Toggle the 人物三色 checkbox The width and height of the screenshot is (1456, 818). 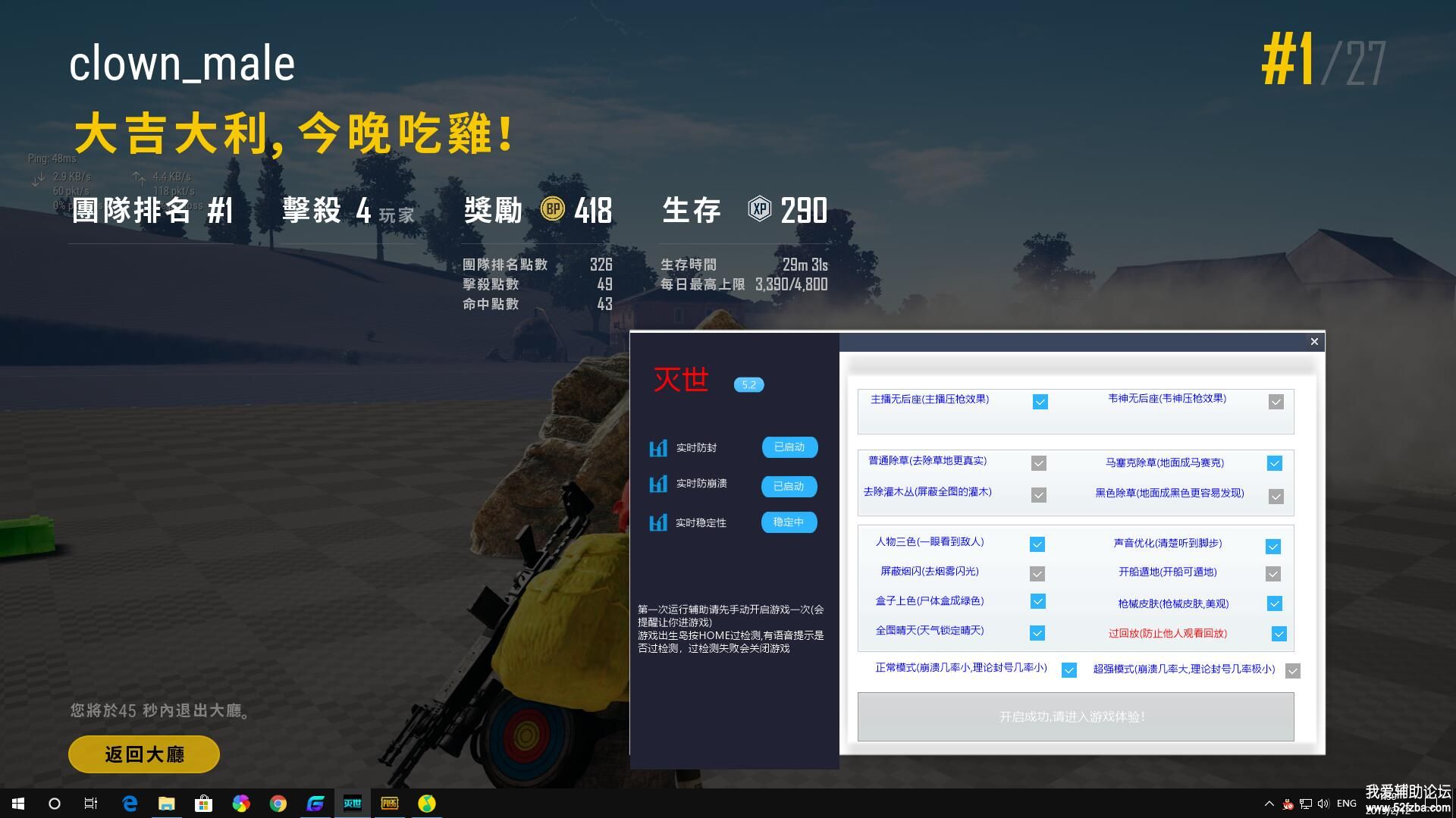[x=1037, y=544]
